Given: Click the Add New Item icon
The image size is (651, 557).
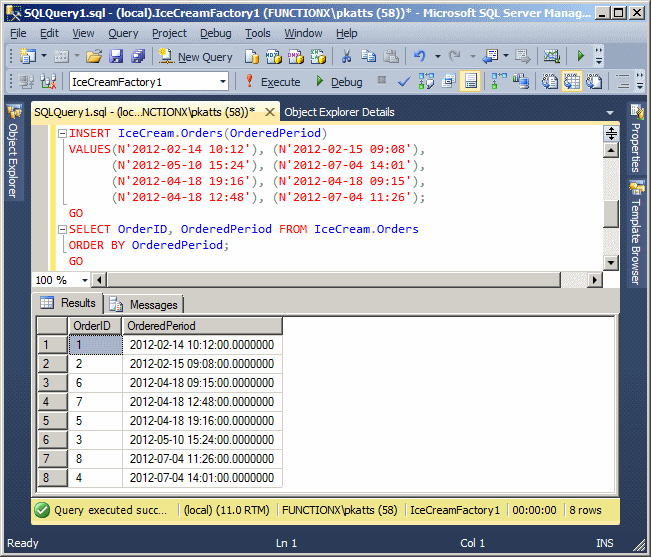Looking at the screenshot, I should click(61, 56).
